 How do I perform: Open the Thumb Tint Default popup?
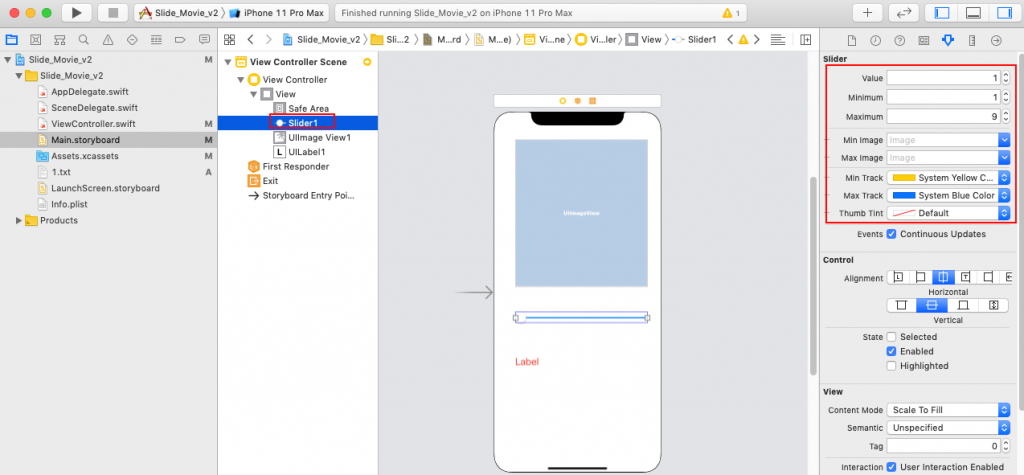(948, 213)
